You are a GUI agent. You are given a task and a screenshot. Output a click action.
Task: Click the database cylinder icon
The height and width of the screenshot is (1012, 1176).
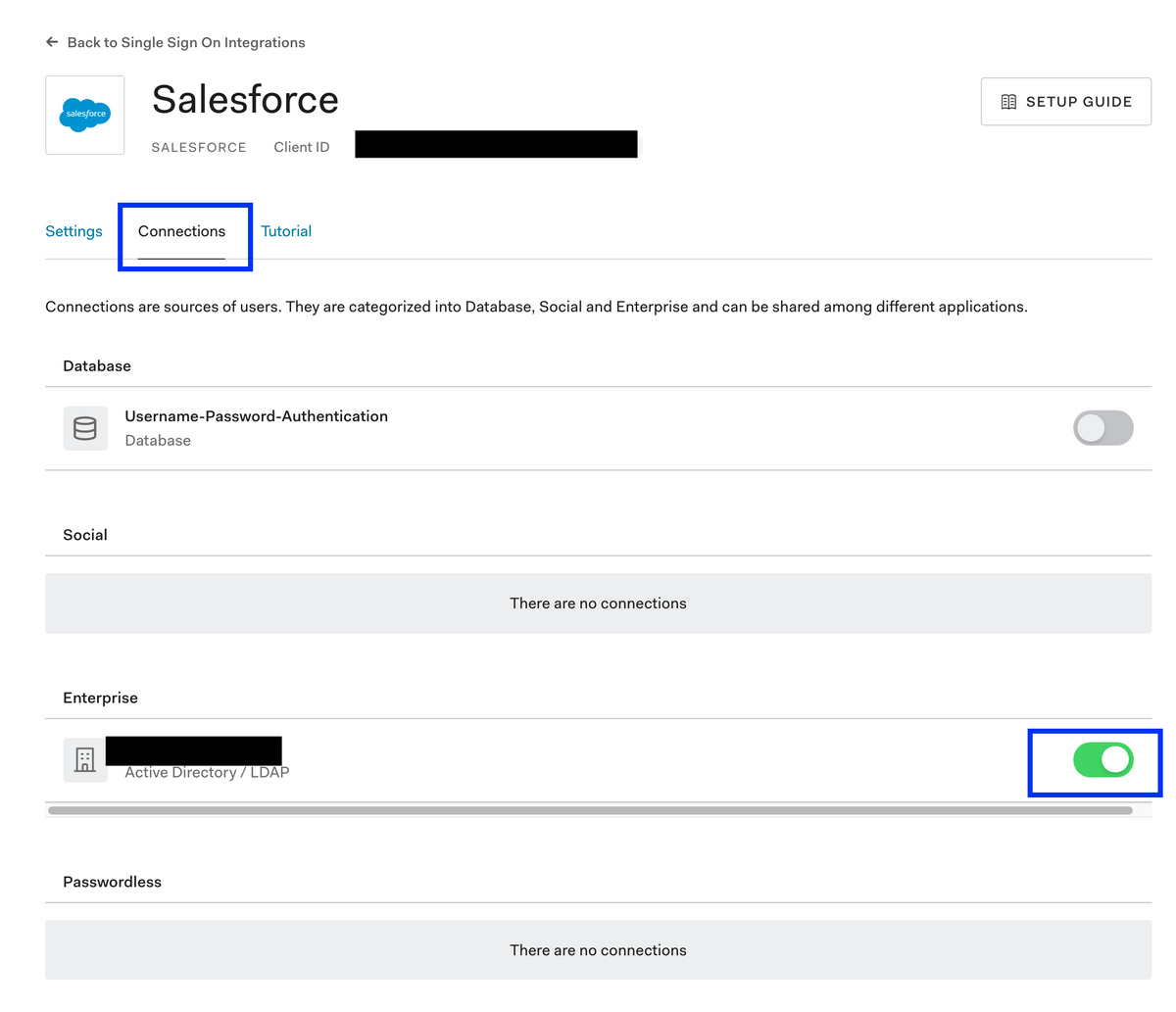point(85,428)
